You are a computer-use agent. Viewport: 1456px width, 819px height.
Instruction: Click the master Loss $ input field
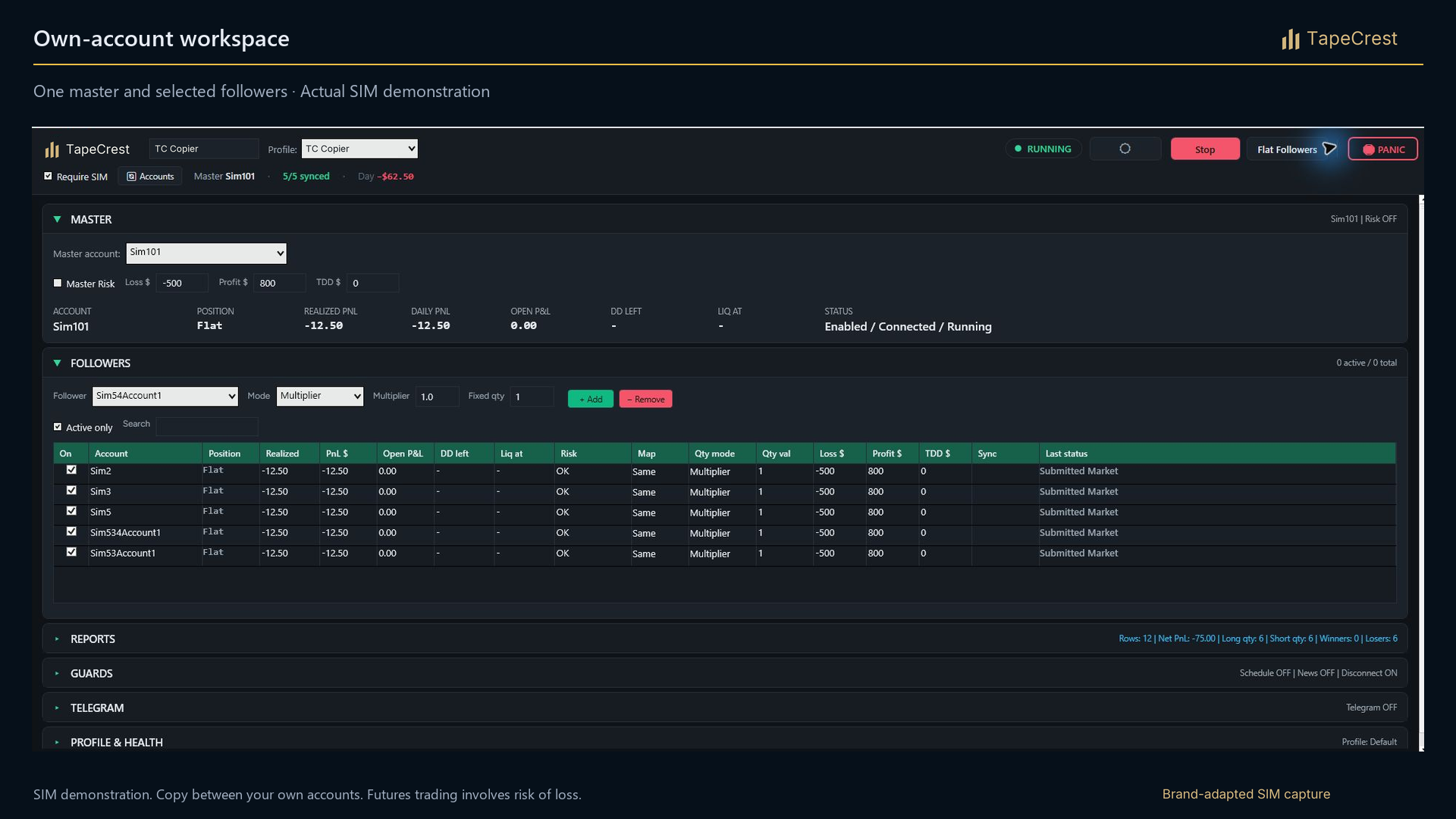182,283
